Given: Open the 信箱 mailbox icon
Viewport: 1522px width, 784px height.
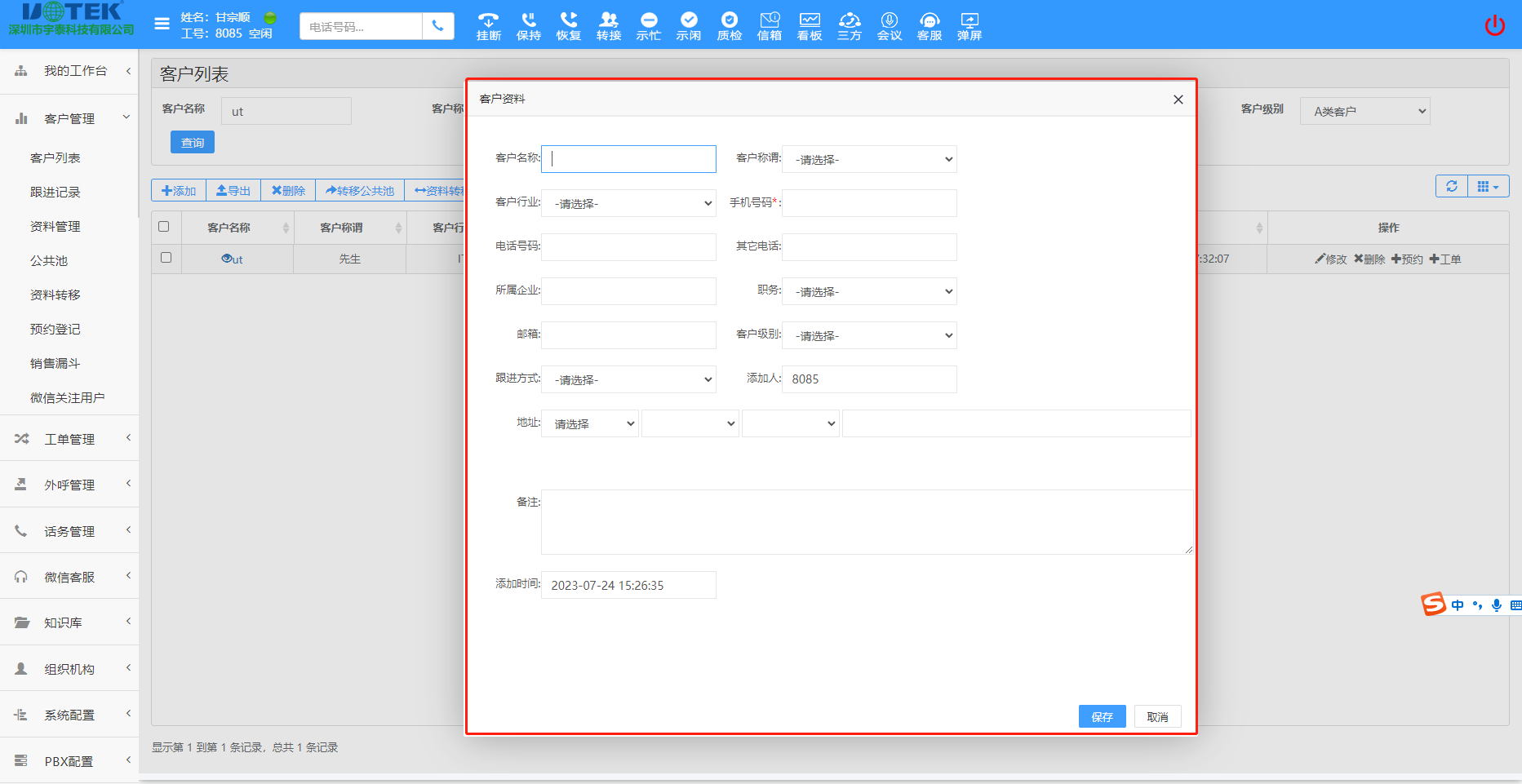Looking at the screenshot, I should 769,24.
